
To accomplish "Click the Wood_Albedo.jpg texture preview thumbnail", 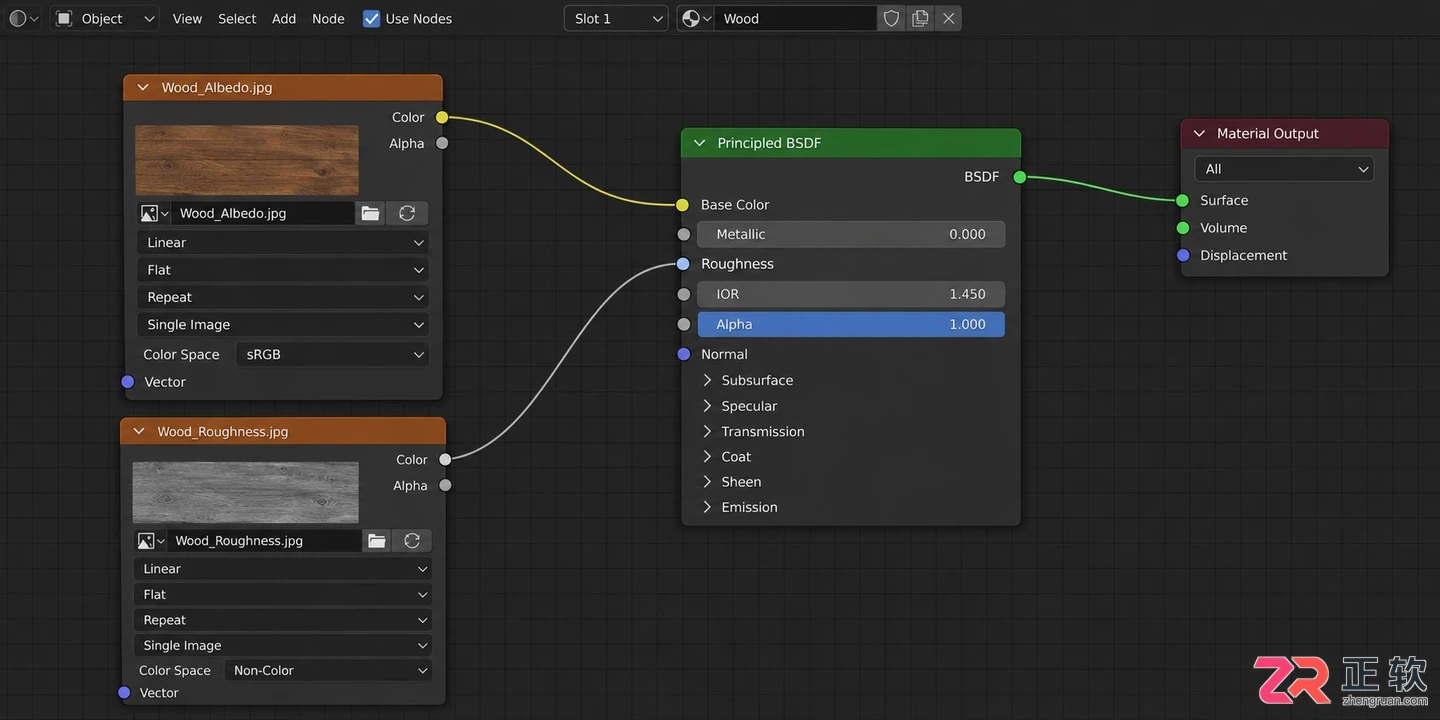I will [x=247, y=160].
